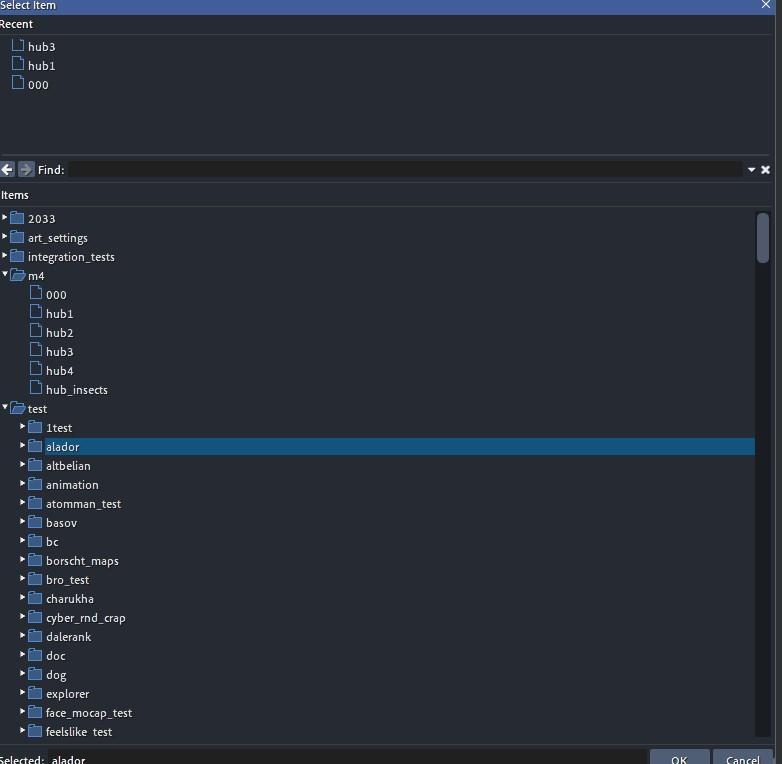Select hub1 in the Recent list

tap(41, 66)
